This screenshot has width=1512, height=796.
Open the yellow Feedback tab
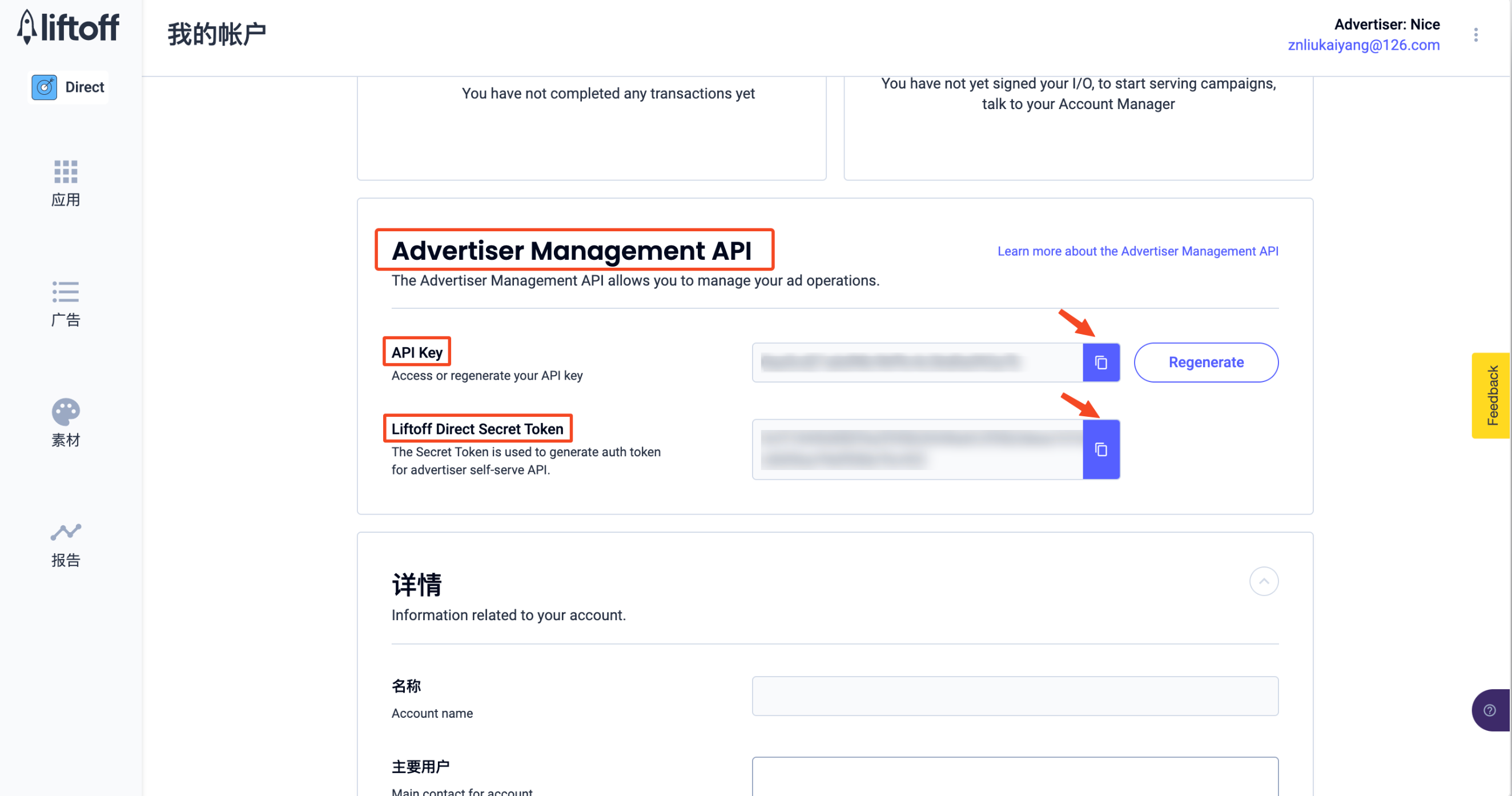[1491, 395]
